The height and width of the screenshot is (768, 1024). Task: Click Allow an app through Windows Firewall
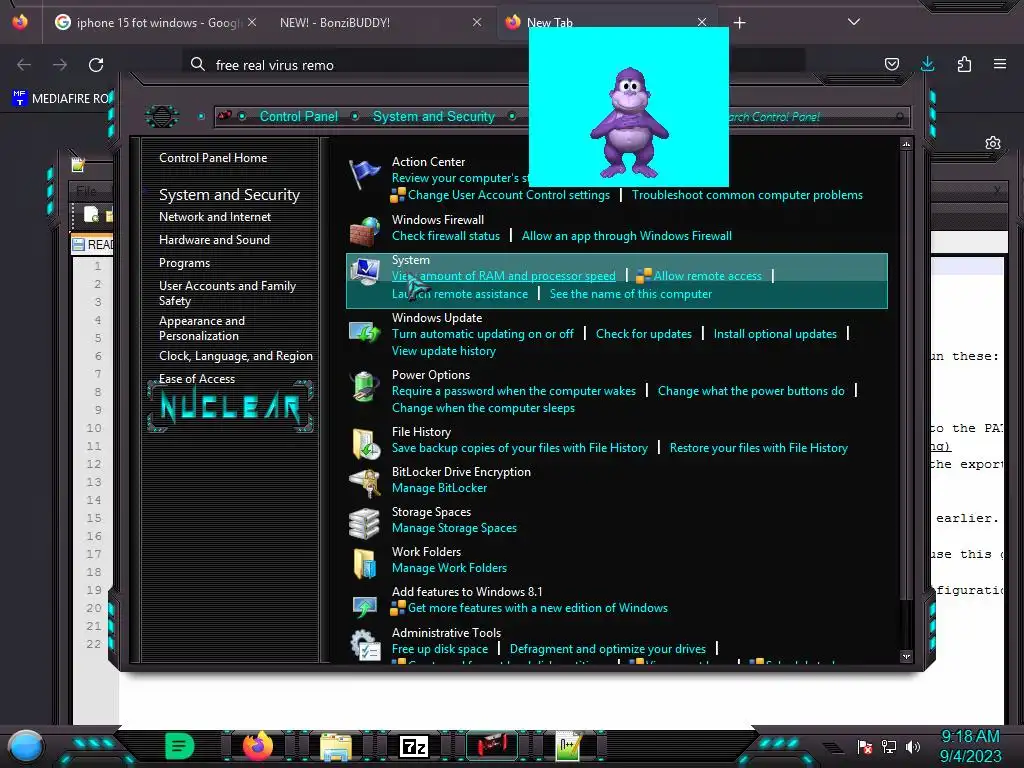[626, 236]
